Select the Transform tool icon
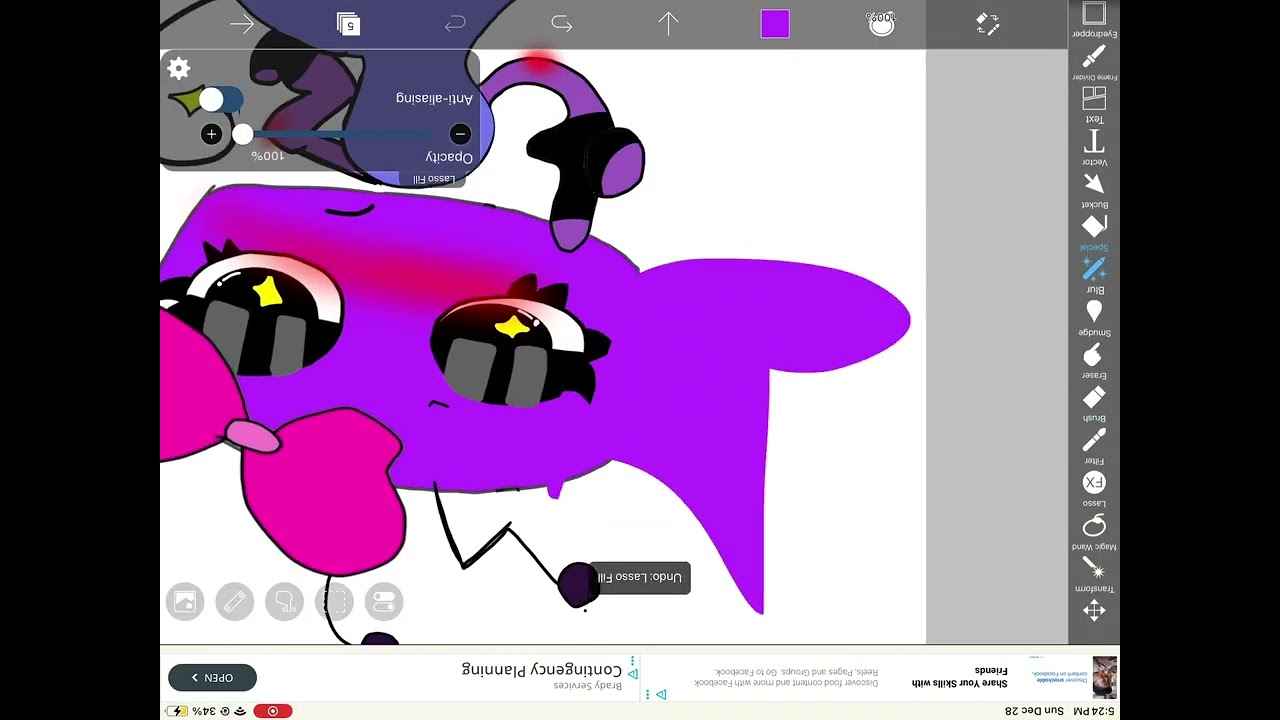Image resolution: width=1280 pixels, height=720 pixels. pos(1094,610)
